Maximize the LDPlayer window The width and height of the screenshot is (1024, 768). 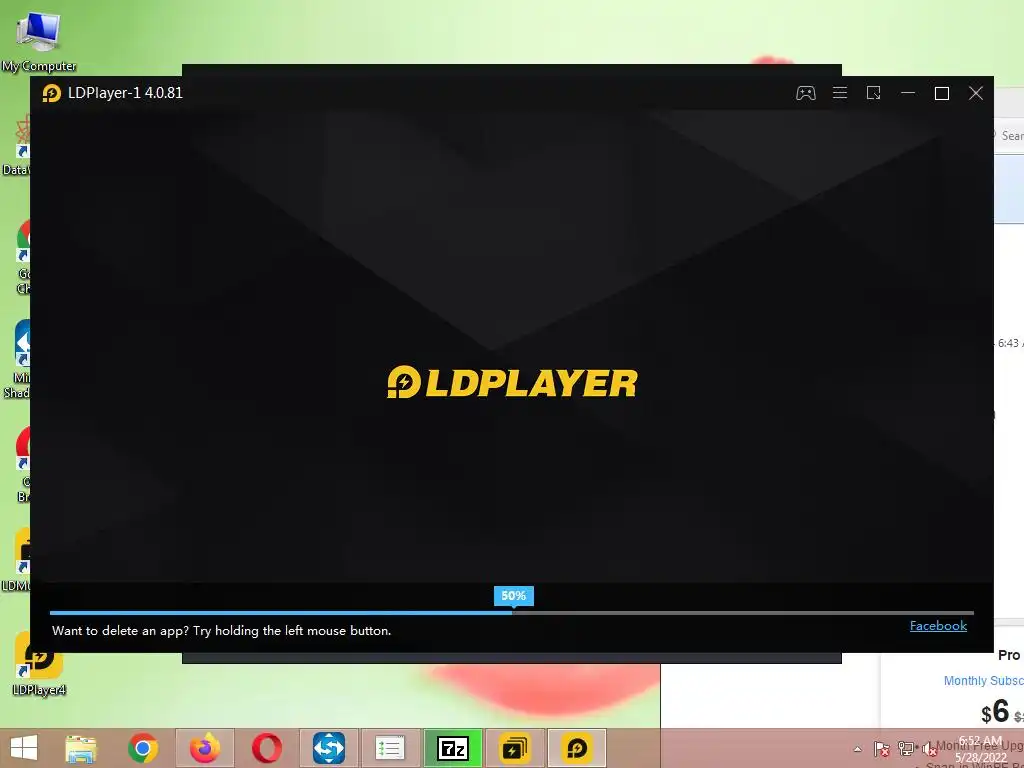942,93
